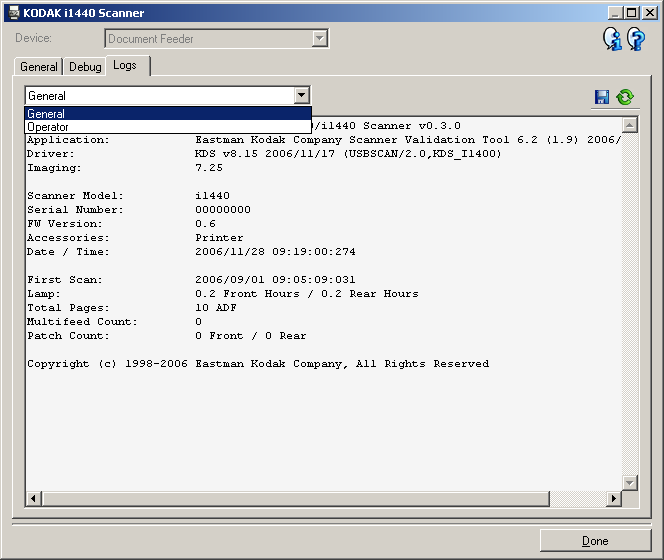664x560 pixels.
Task: Switch to the General tab
Action: coord(39,67)
